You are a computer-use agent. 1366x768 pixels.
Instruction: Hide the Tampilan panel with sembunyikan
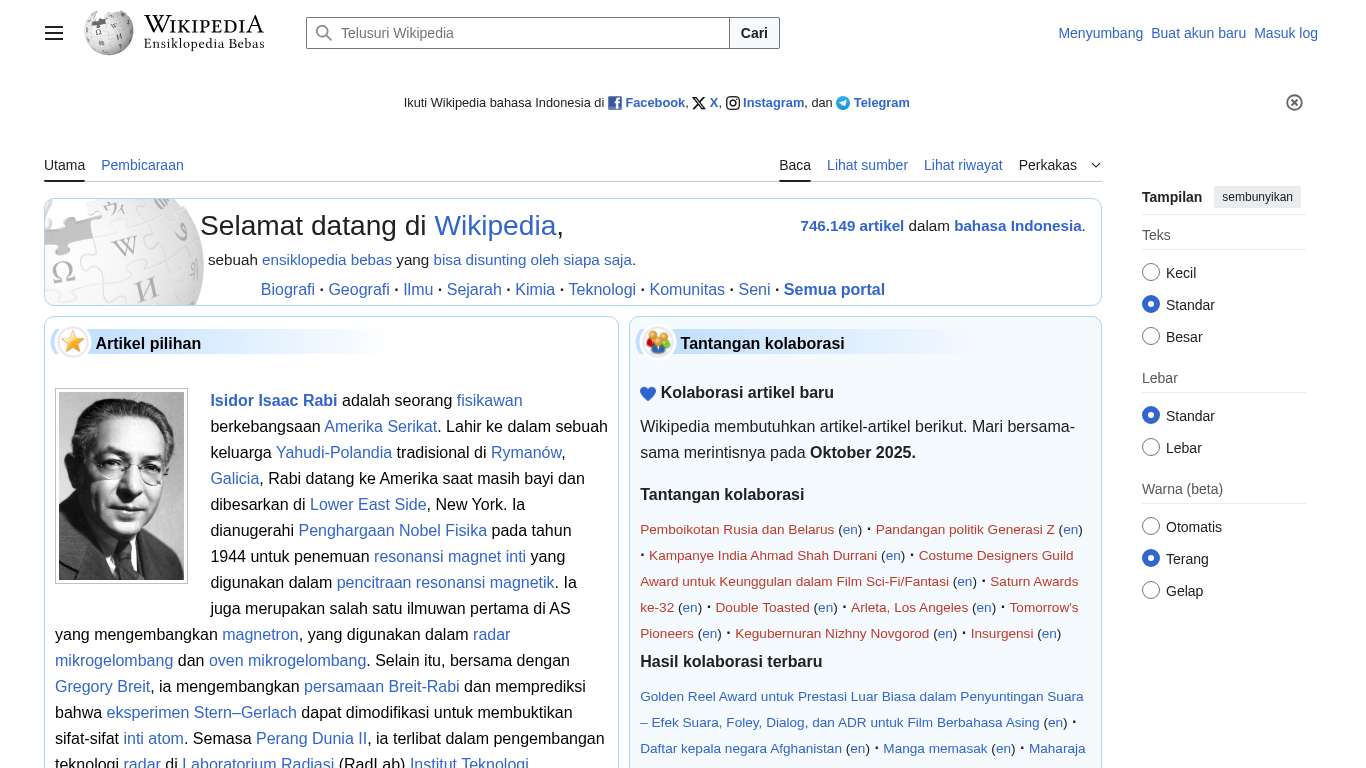(x=1257, y=197)
